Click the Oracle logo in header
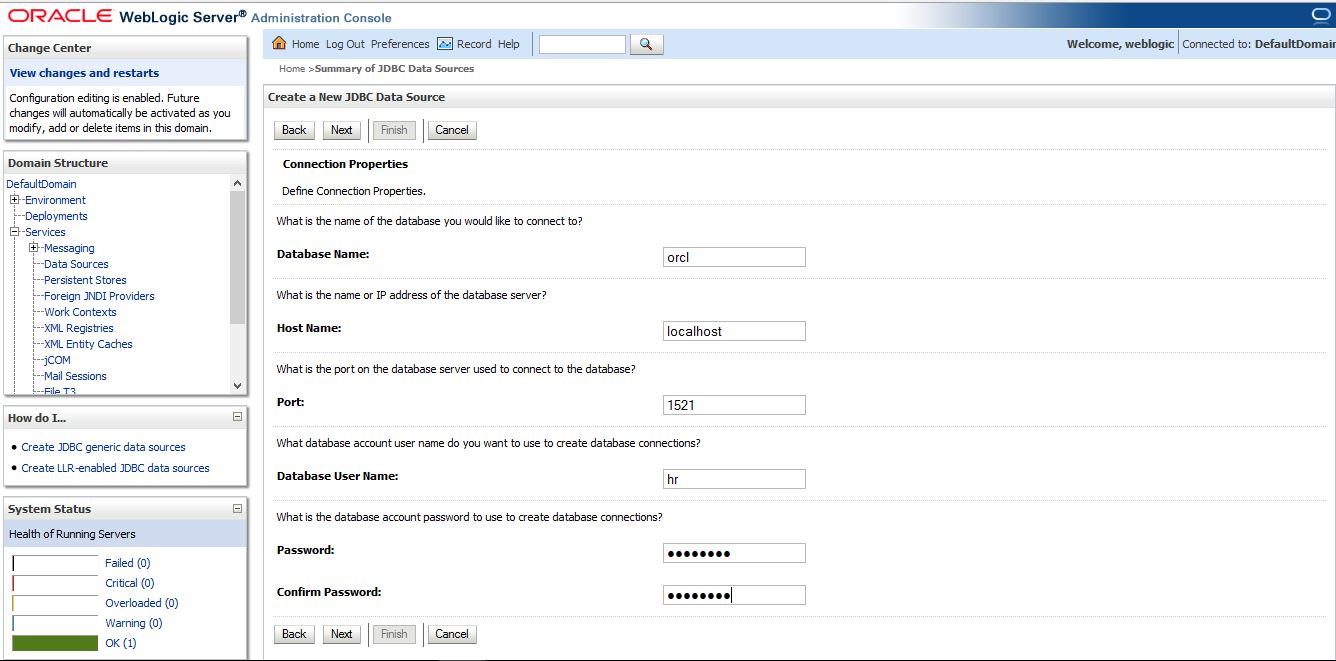The width and height of the screenshot is (1336, 661). (59, 16)
